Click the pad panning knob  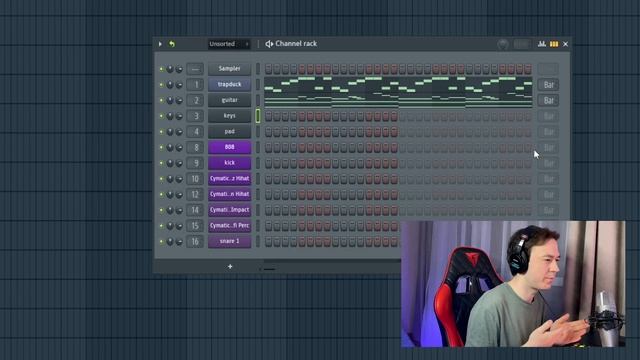click(170, 131)
